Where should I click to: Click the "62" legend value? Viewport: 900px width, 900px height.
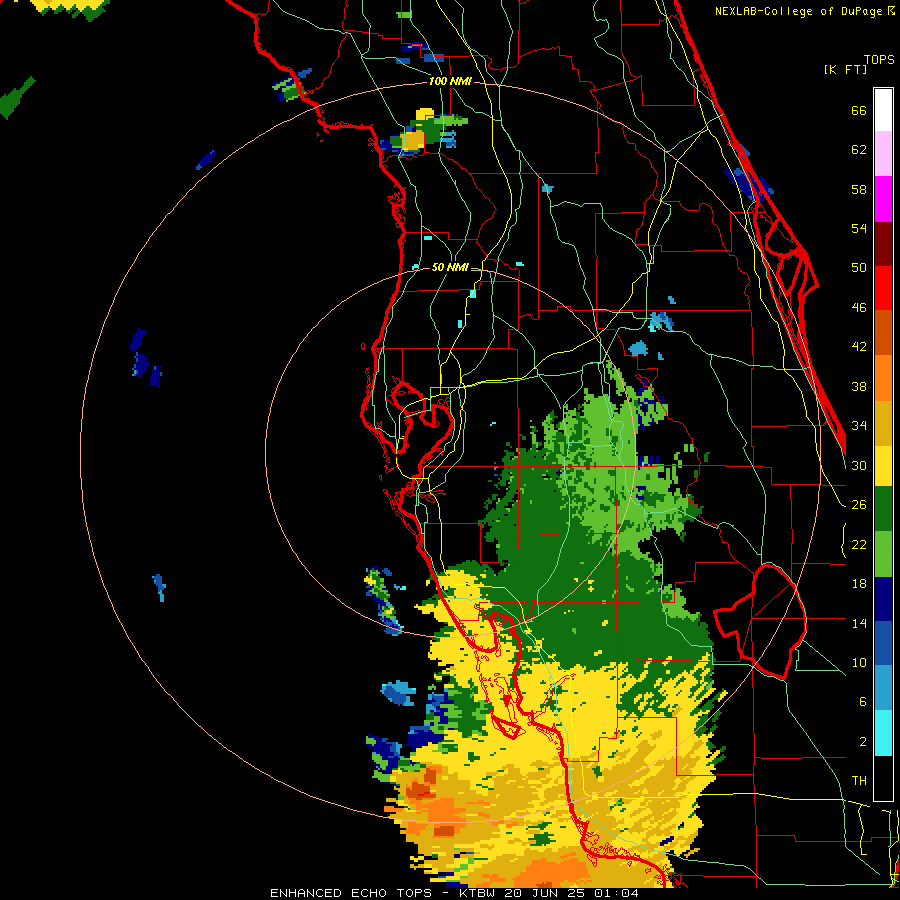pyautogui.click(x=859, y=150)
